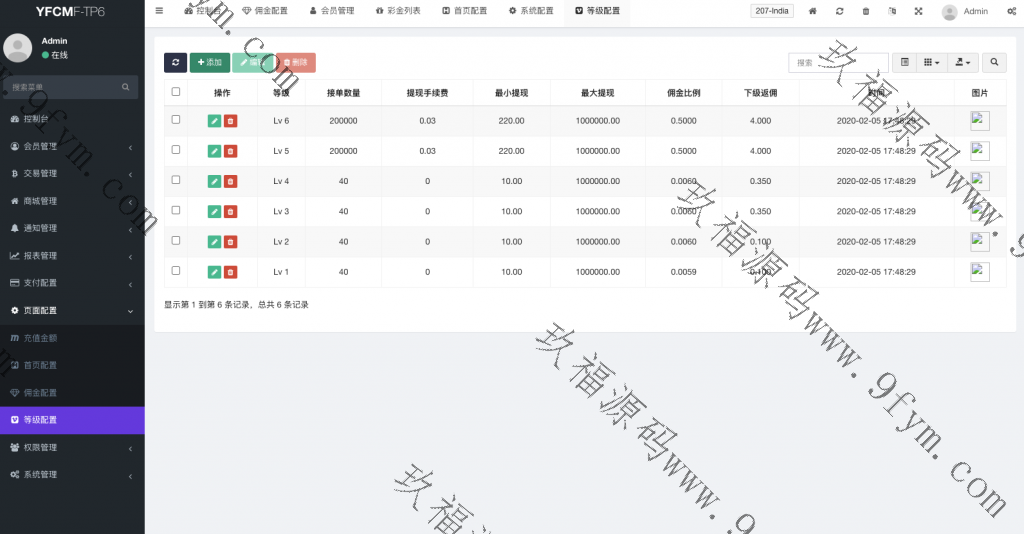Toggle the sidebar hamburger menu

pyautogui.click(x=160, y=11)
